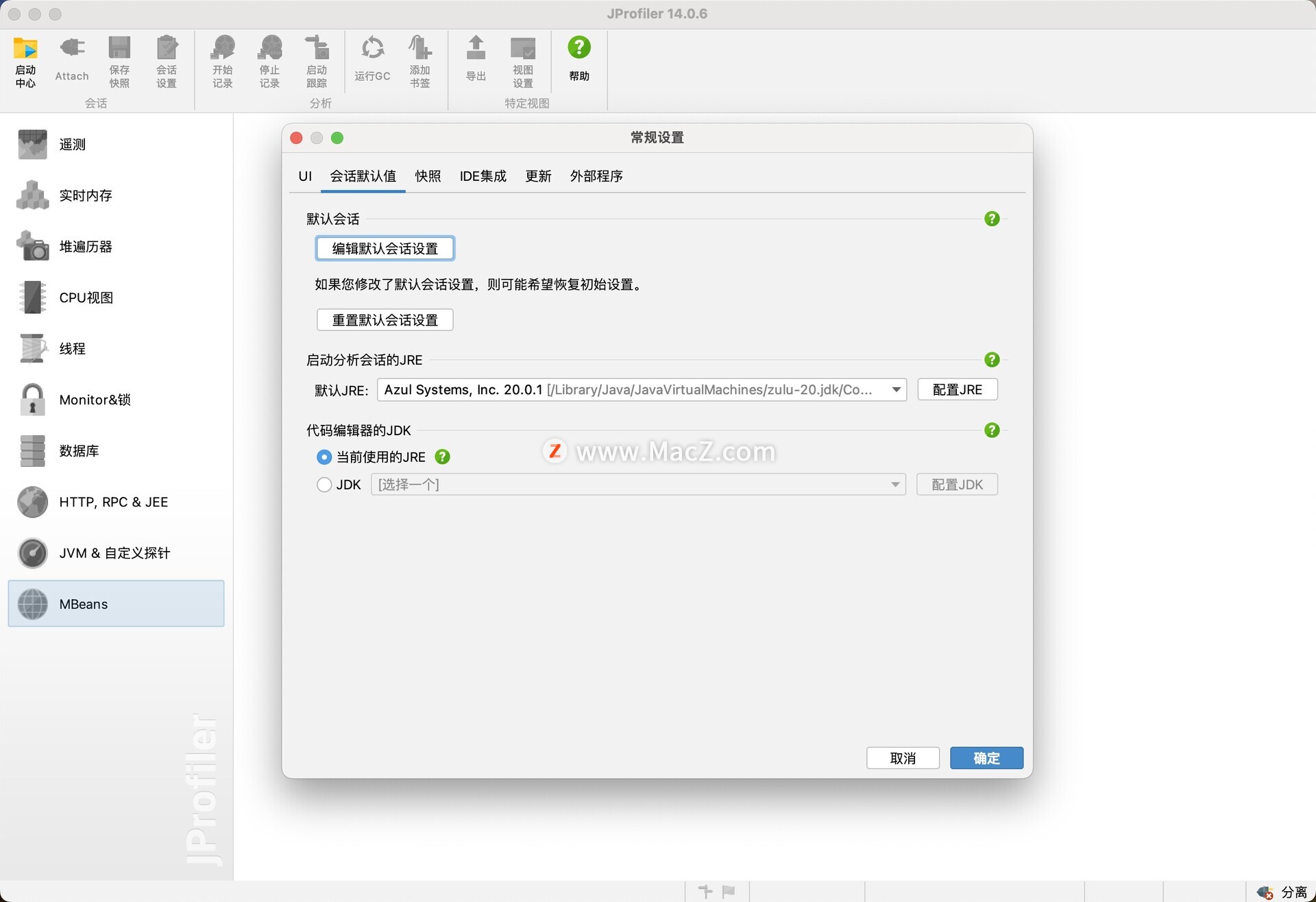This screenshot has height=902, width=1316.
Task: Click the 配置JDK button
Action: point(958,485)
